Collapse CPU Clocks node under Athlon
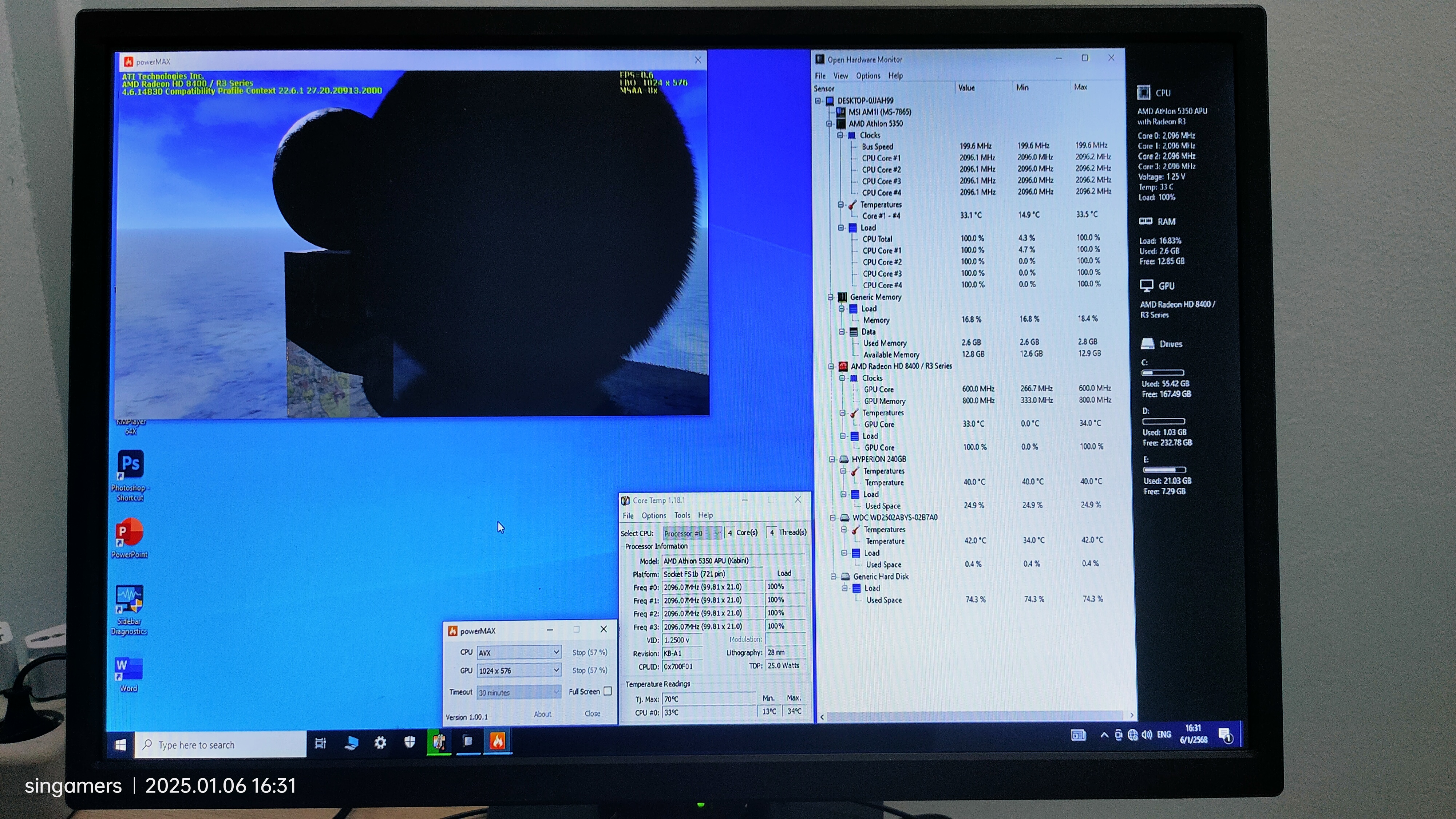This screenshot has height=819, width=1456. pyautogui.click(x=840, y=135)
